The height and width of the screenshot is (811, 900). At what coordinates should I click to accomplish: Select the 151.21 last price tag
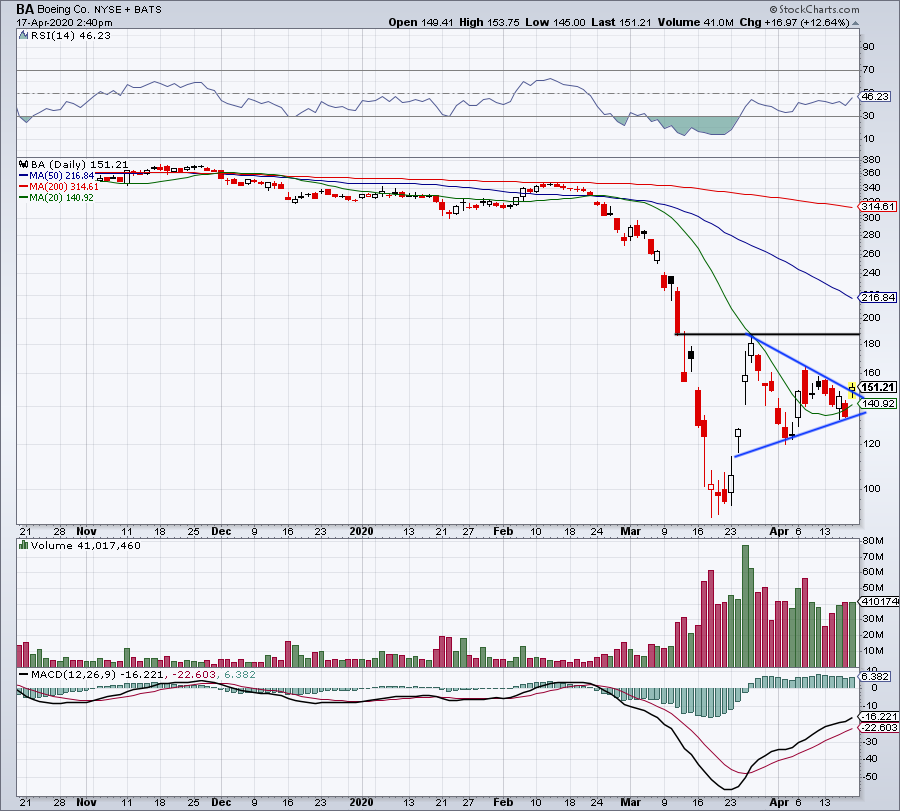click(876, 387)
